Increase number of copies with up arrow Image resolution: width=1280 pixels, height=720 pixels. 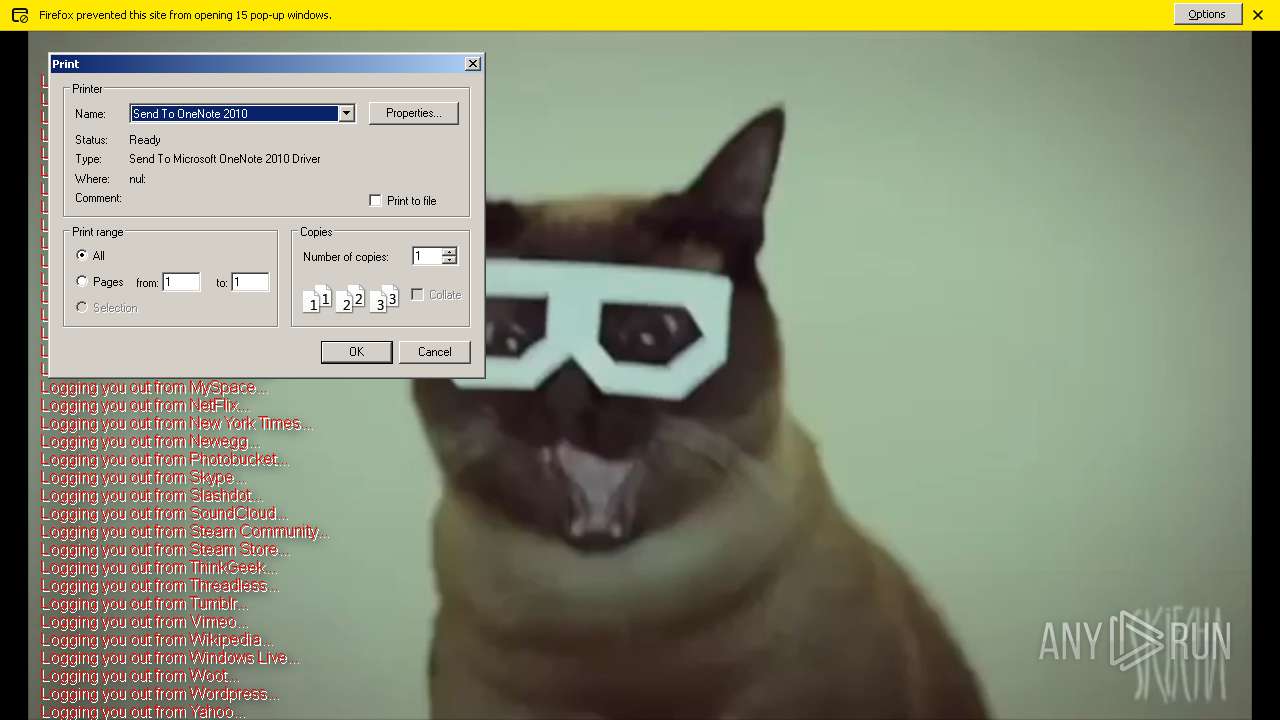click(x=449, y=252)
